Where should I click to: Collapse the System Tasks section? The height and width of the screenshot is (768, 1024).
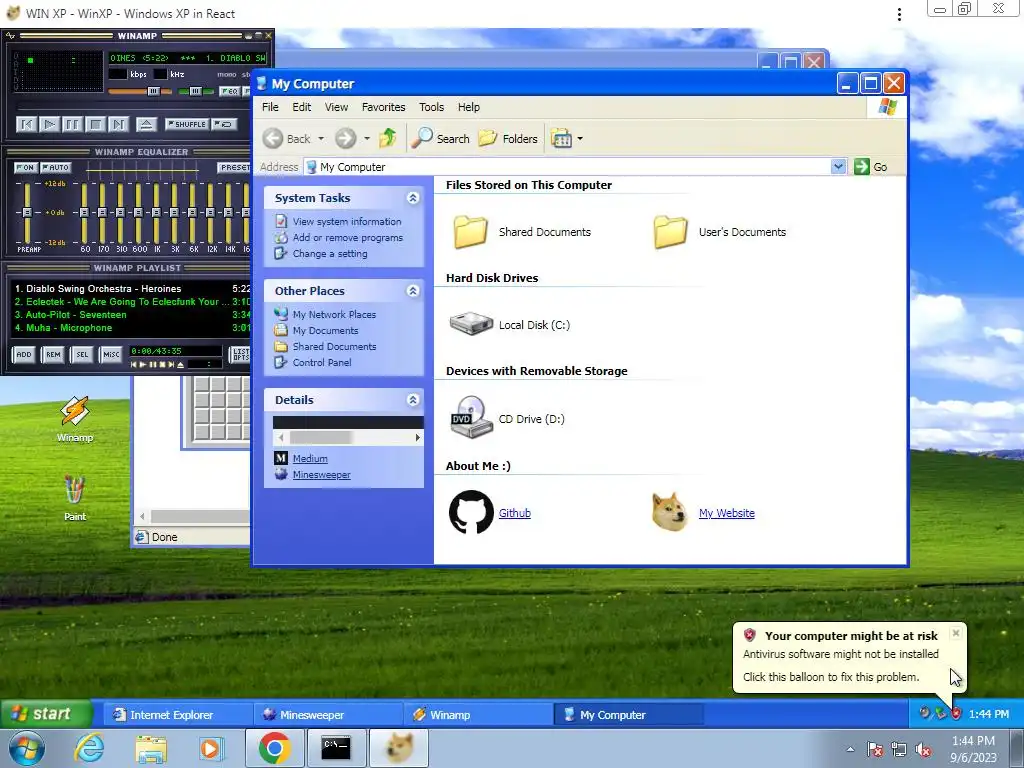(x=413, y=198)
